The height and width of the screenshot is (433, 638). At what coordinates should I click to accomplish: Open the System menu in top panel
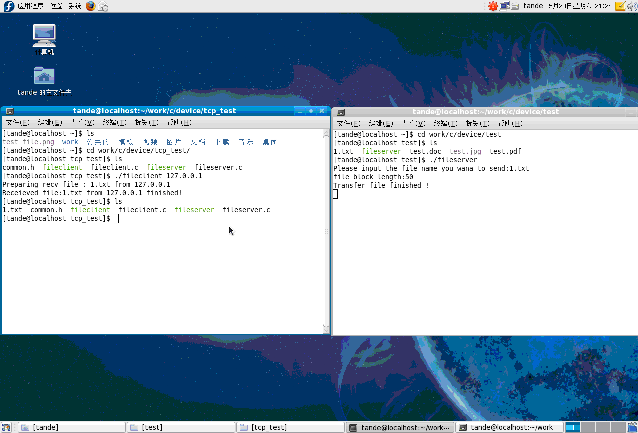point(74,6)
